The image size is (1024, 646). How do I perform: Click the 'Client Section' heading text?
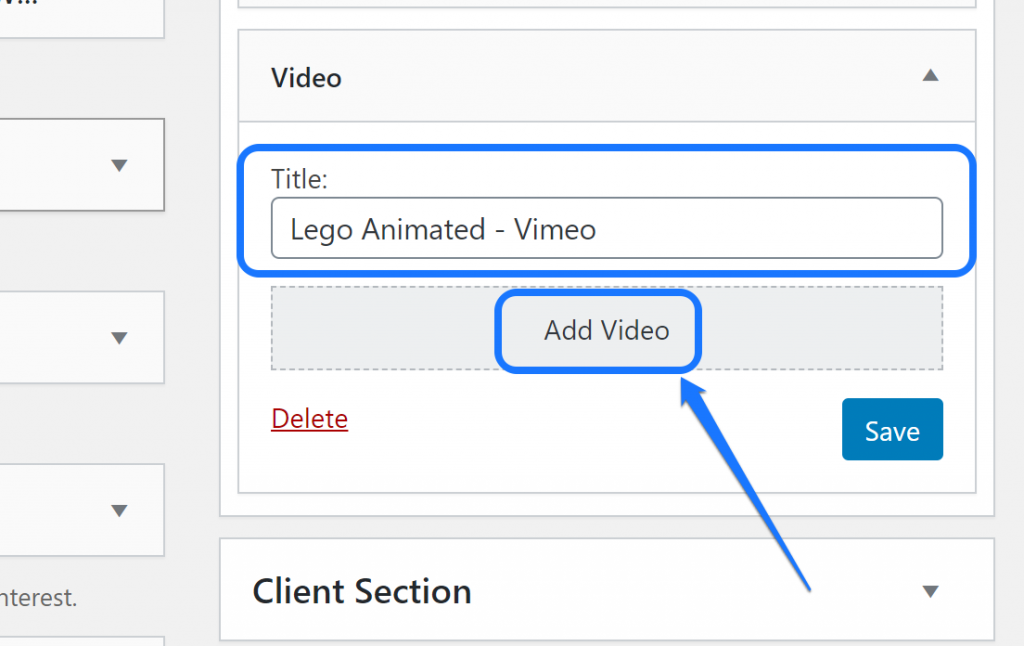tap(362, 591)
